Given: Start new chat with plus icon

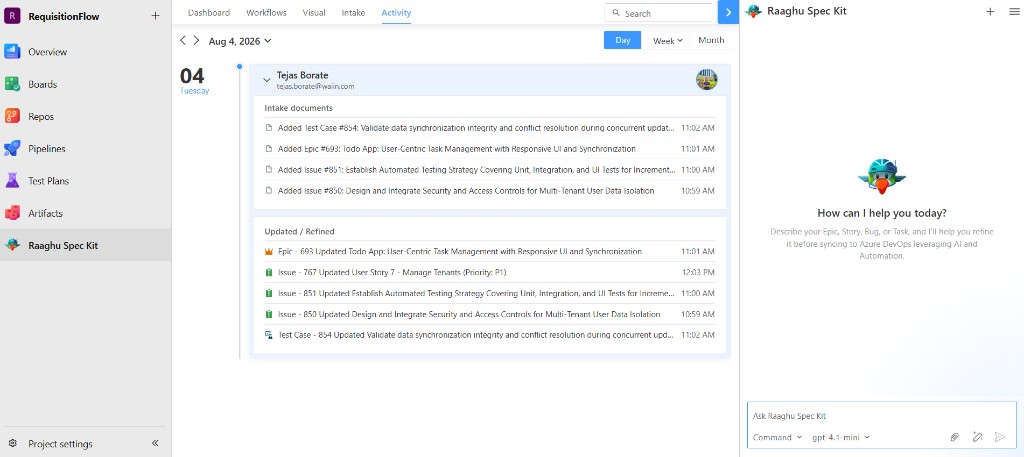Looking at the screenshot, I should (x=990, y=11).
